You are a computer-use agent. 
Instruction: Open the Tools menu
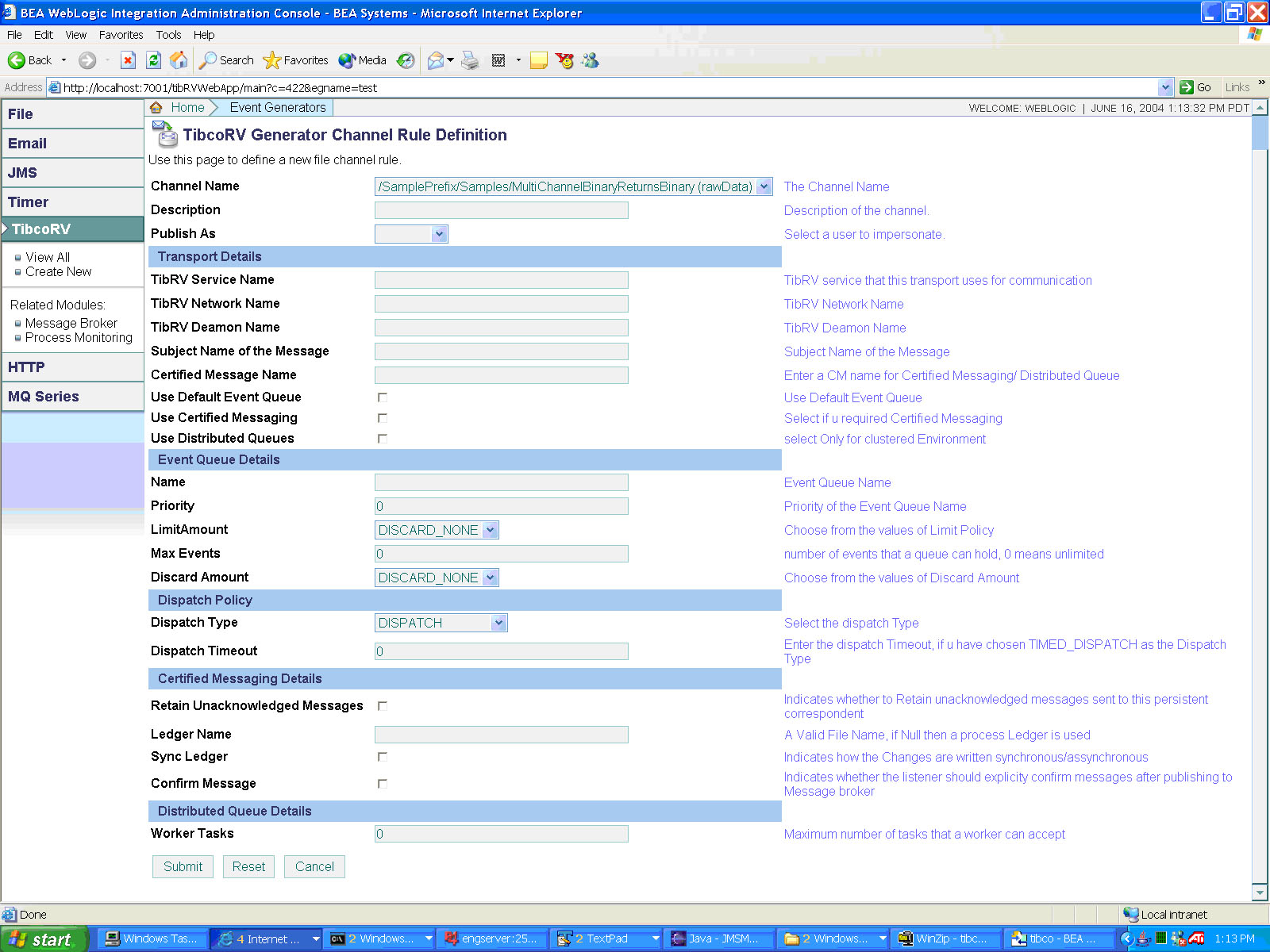[168, 35]
